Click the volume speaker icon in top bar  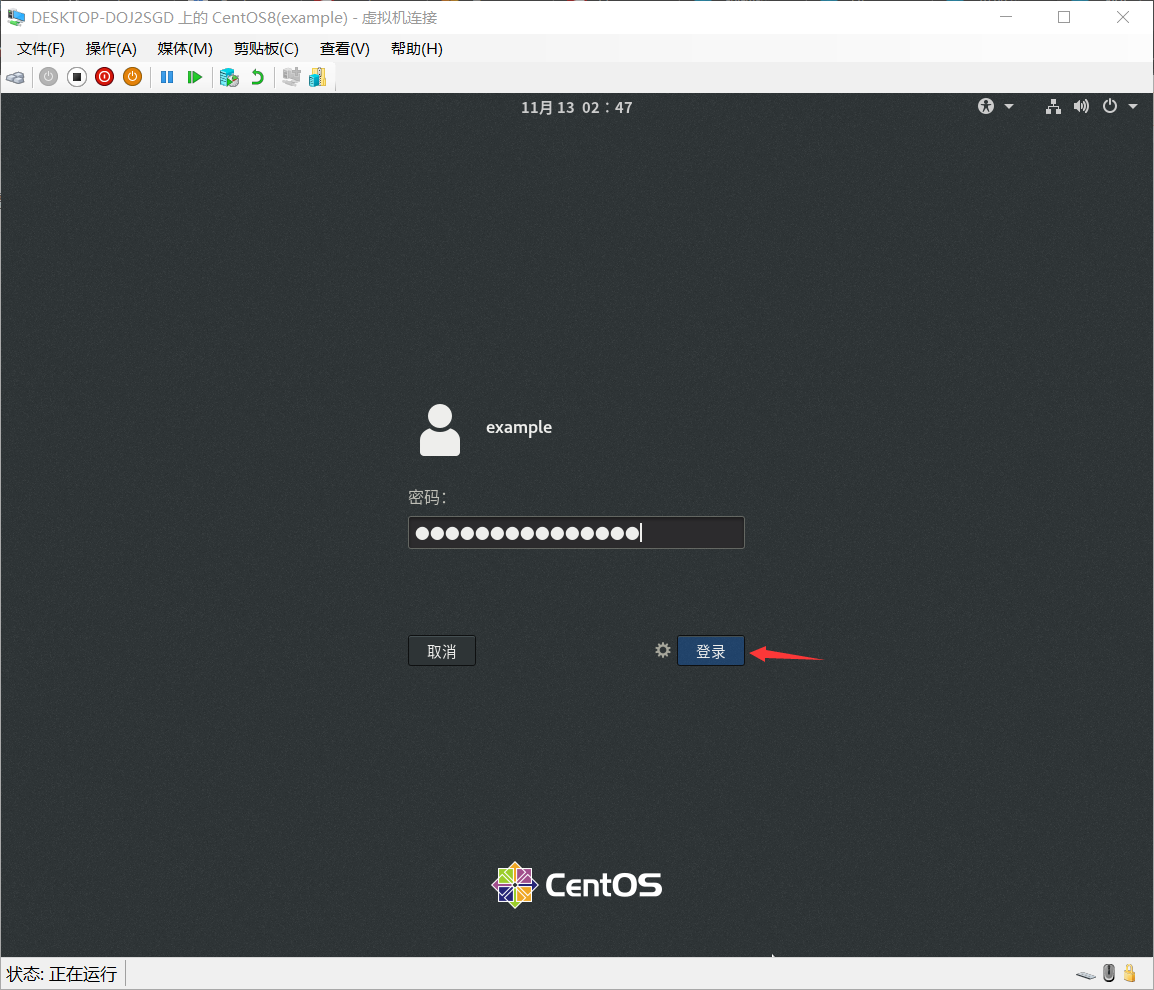coord(1081,107)
